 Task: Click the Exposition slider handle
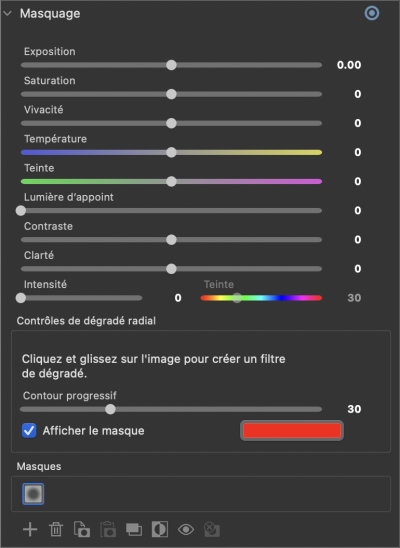(171, 65)
